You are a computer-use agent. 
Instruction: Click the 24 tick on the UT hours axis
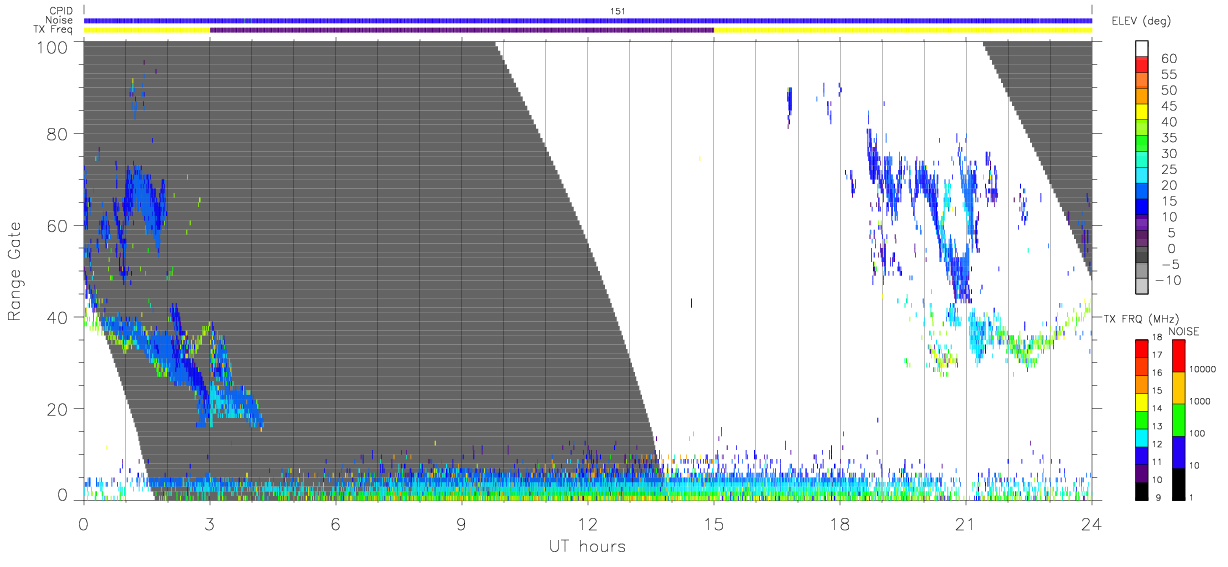point(1091,523)
